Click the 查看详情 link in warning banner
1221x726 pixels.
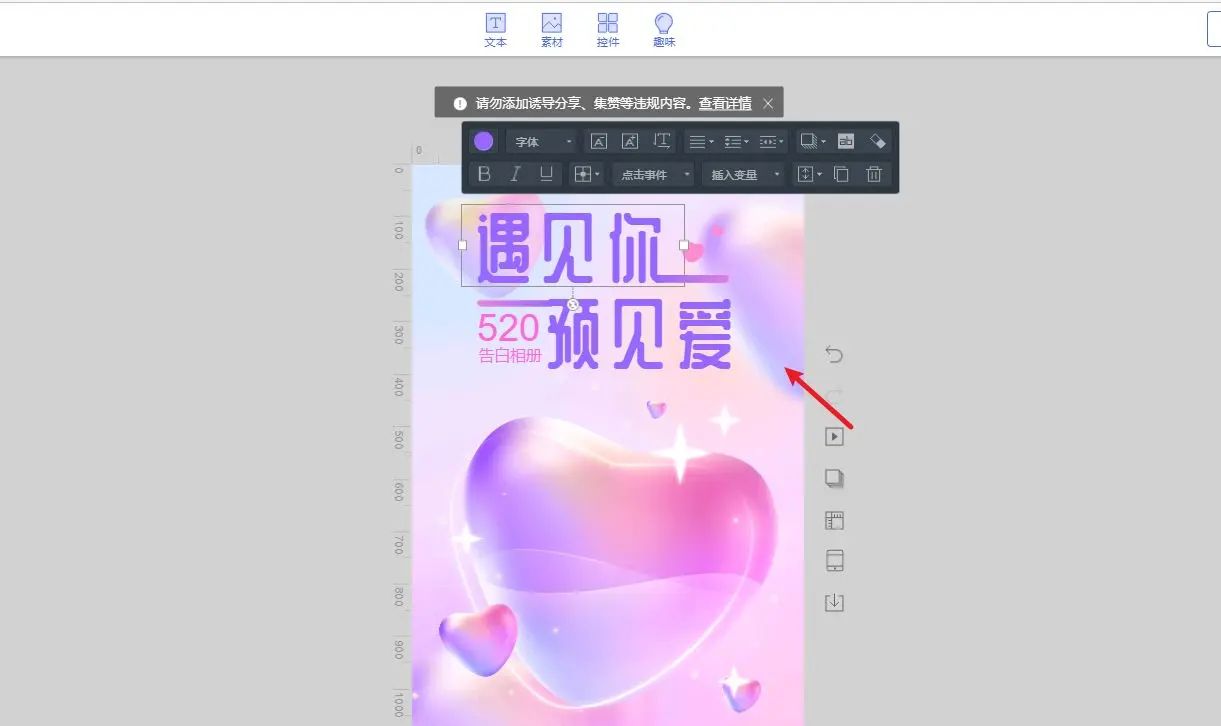[x=723, y=103]
